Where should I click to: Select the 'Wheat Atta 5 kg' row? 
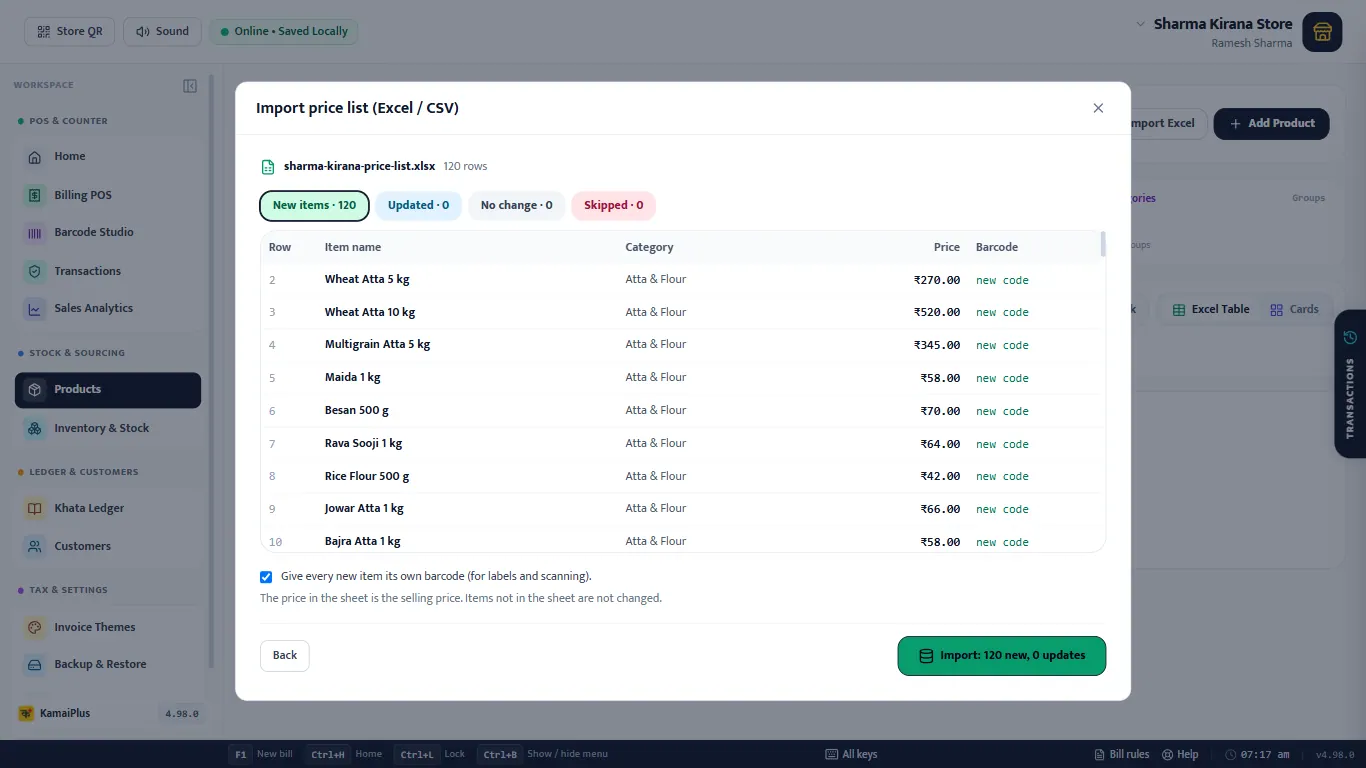[x=683, y=280]
